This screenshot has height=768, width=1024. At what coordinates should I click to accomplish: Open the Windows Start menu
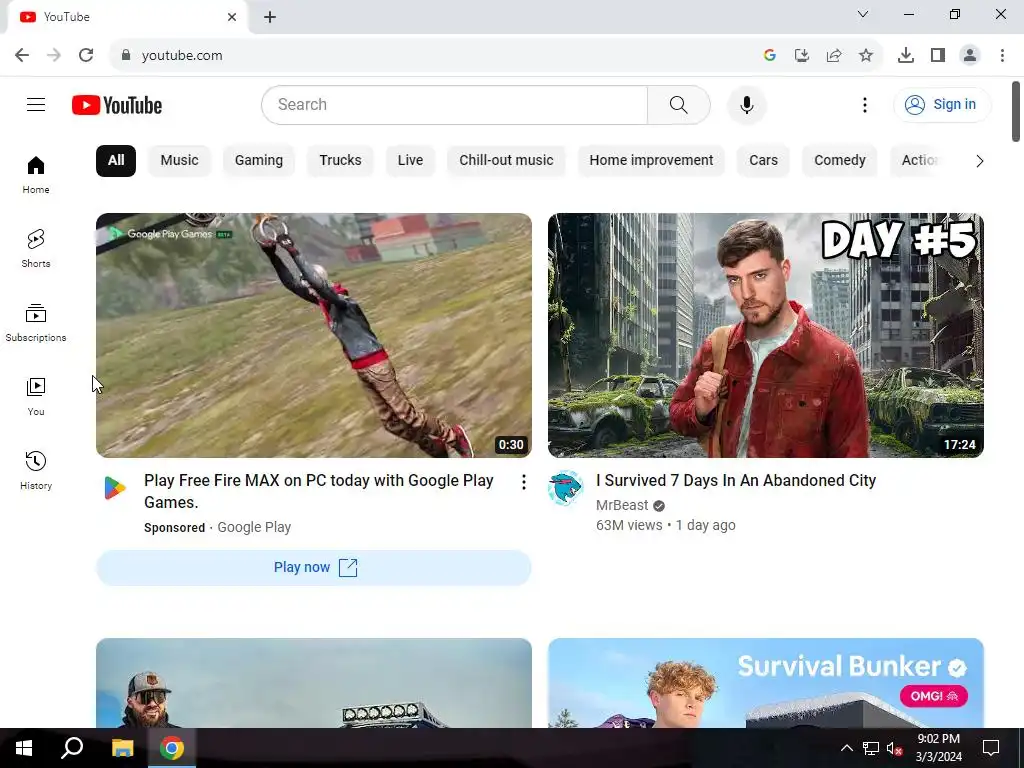tap(24, 748)
